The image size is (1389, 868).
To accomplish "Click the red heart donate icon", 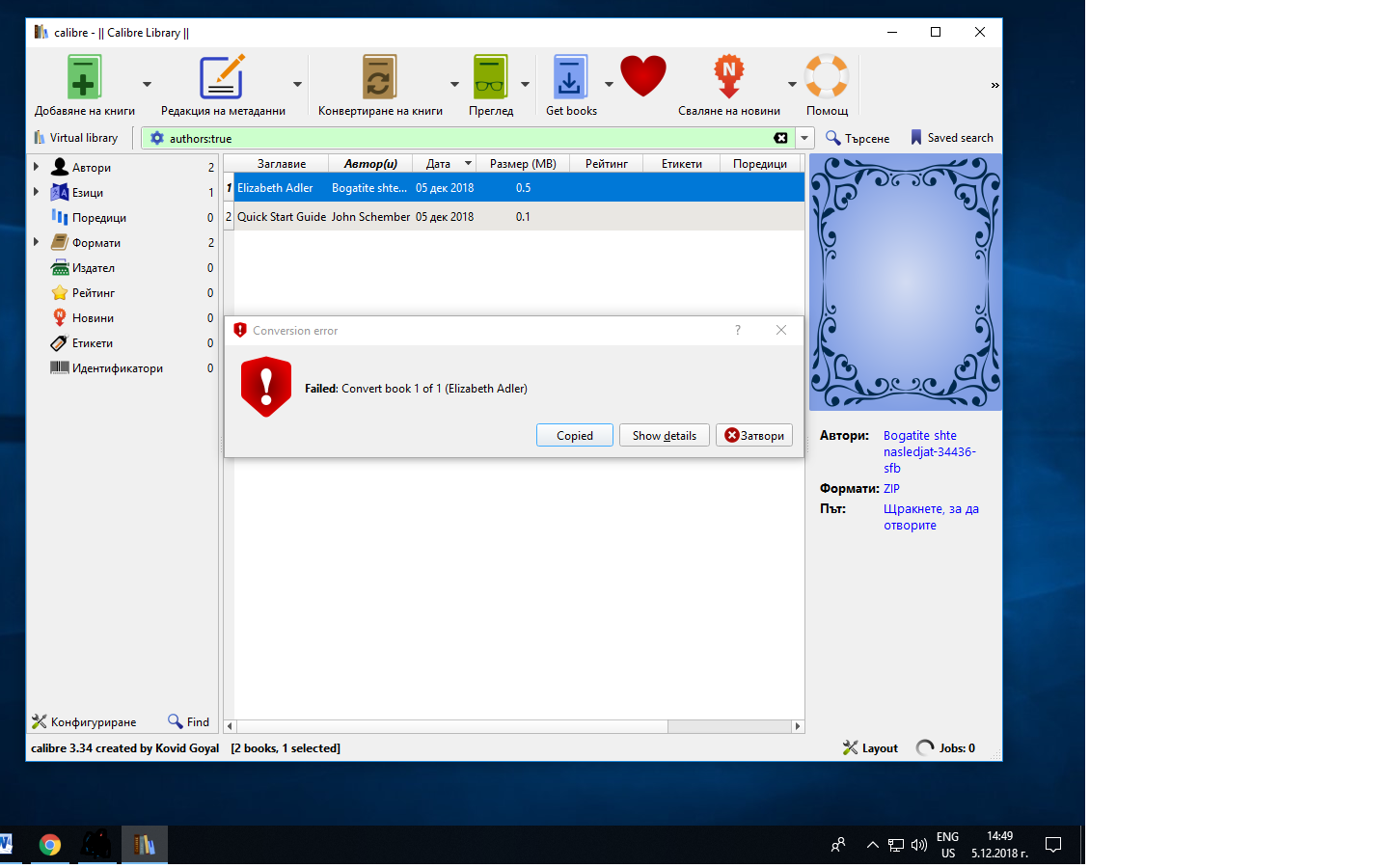I will (643, 76).
